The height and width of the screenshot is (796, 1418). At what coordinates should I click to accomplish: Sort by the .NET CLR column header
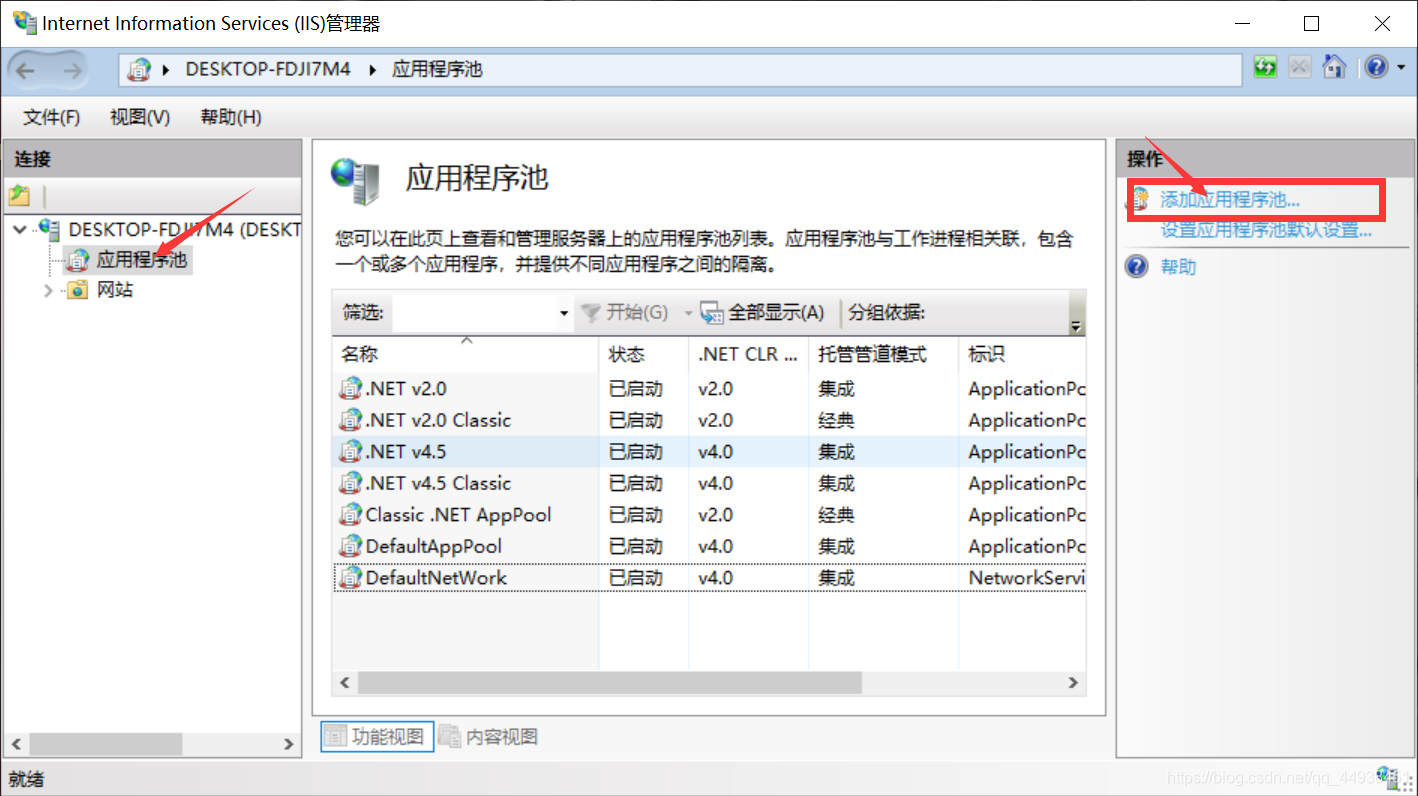click(x=748, y=354)
